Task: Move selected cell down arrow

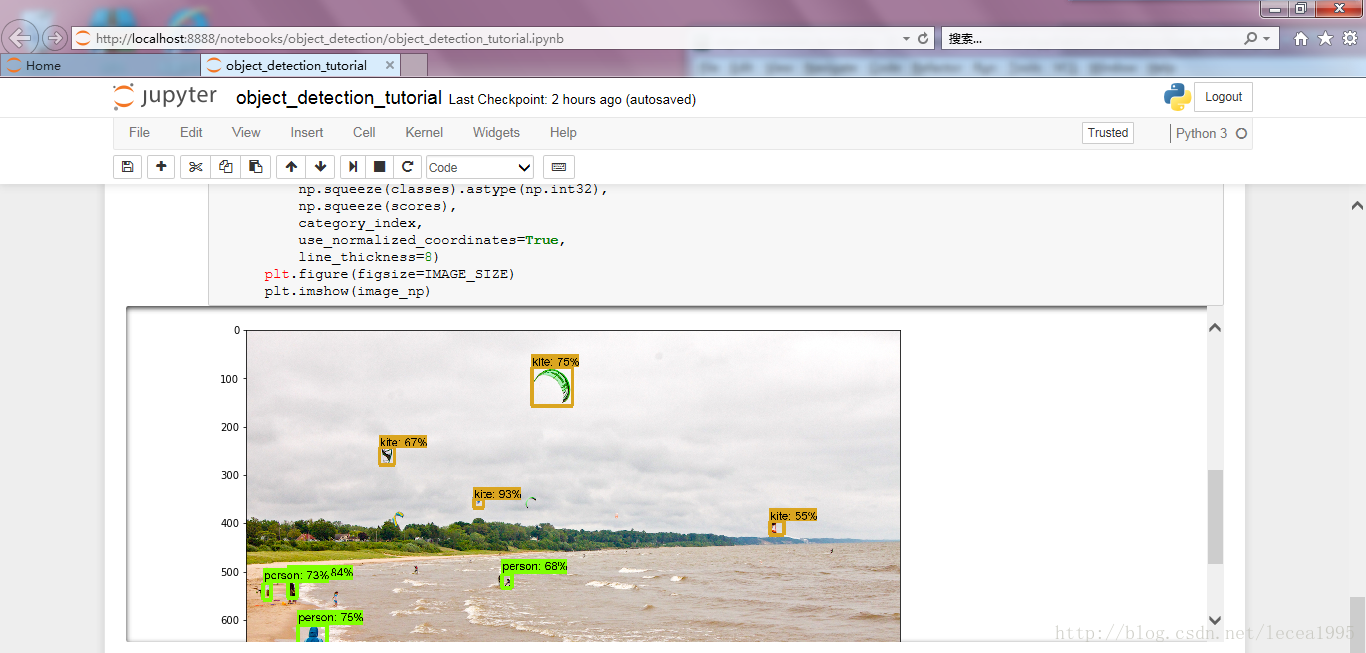Action: tap(320, 167)
